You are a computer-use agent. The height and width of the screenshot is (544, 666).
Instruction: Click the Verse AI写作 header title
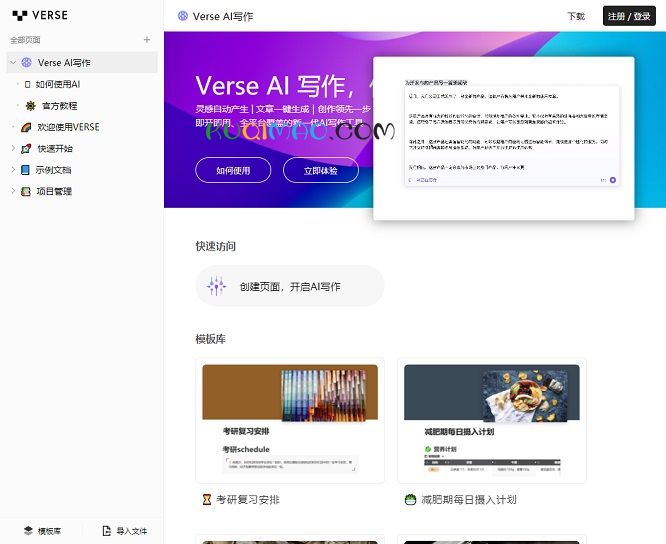(x=223, y=16)
